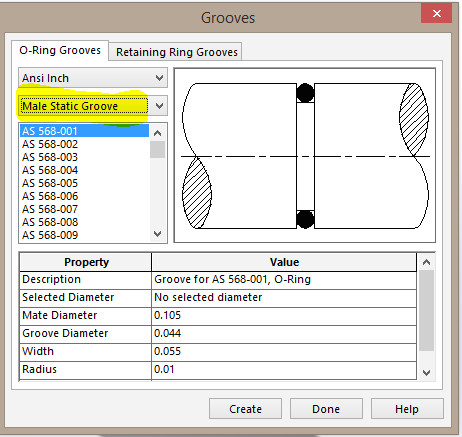Click the Groove Diameter value cell
This screenshot has height=437, width=462.
[284, 333]
